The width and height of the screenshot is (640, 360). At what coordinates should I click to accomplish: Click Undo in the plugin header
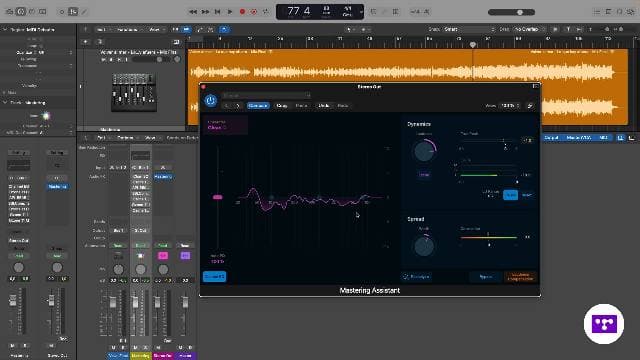tap(324, 106)
